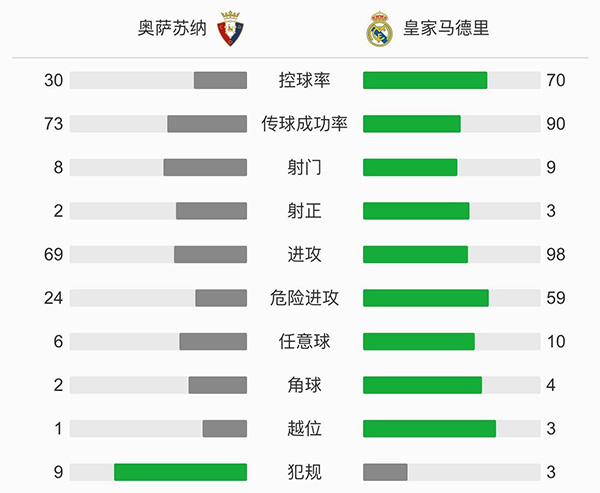Click Osasuna's green fouls bar
The width and height of the screenshot is (600, 493).
pos(180,472)
